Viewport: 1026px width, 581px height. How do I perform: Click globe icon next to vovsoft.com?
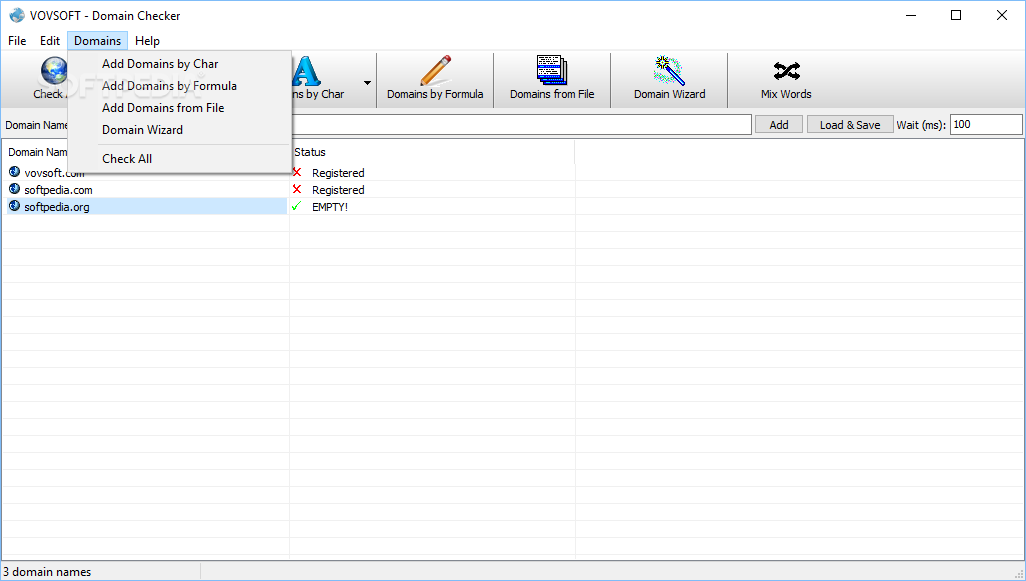pyautogui.click(x=14, y=172)
